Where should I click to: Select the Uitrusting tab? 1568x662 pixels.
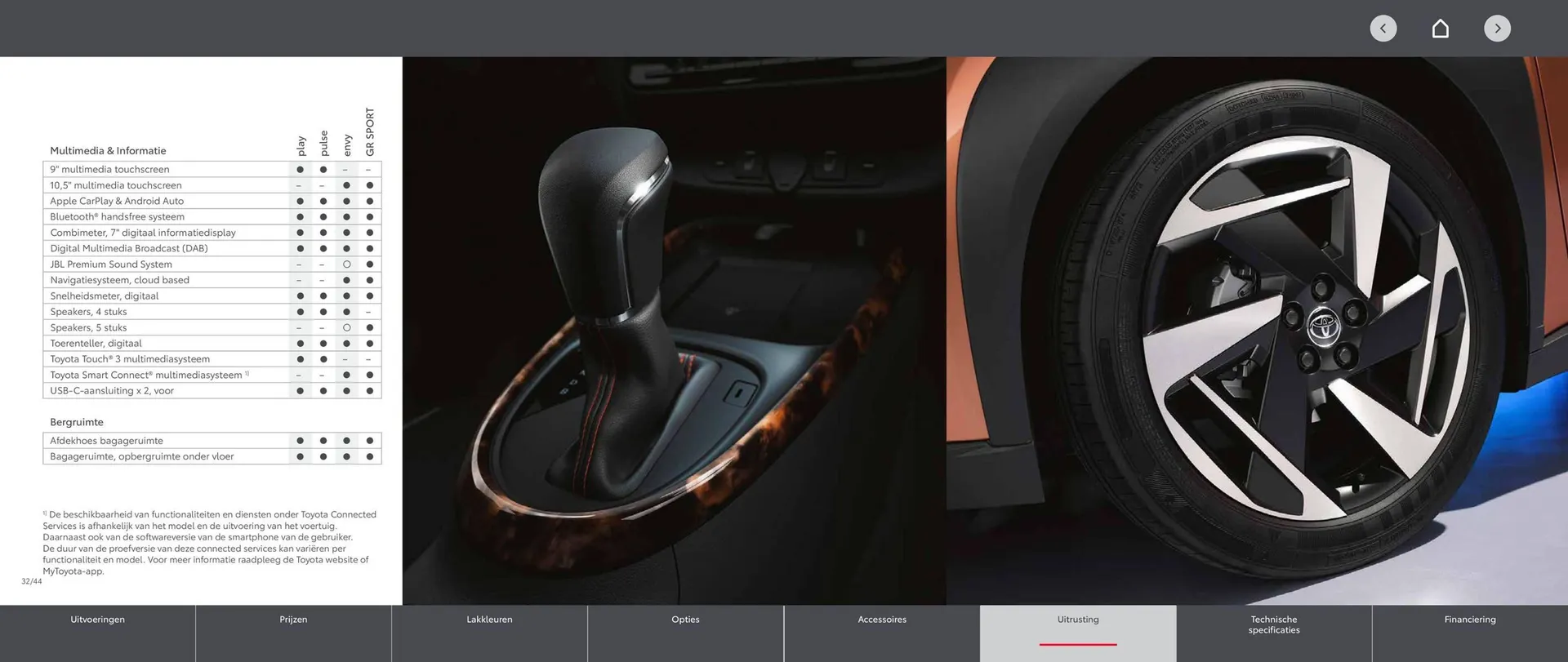1078,620
